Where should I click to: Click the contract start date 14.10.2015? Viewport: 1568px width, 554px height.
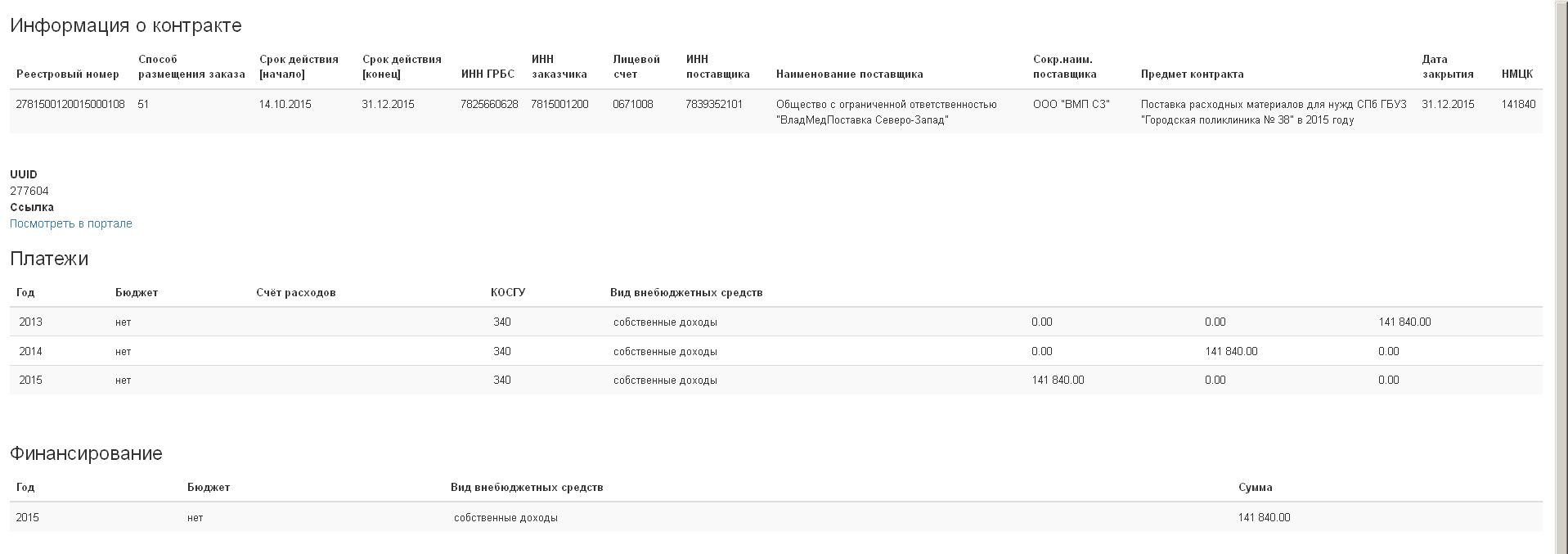[285, 105]
